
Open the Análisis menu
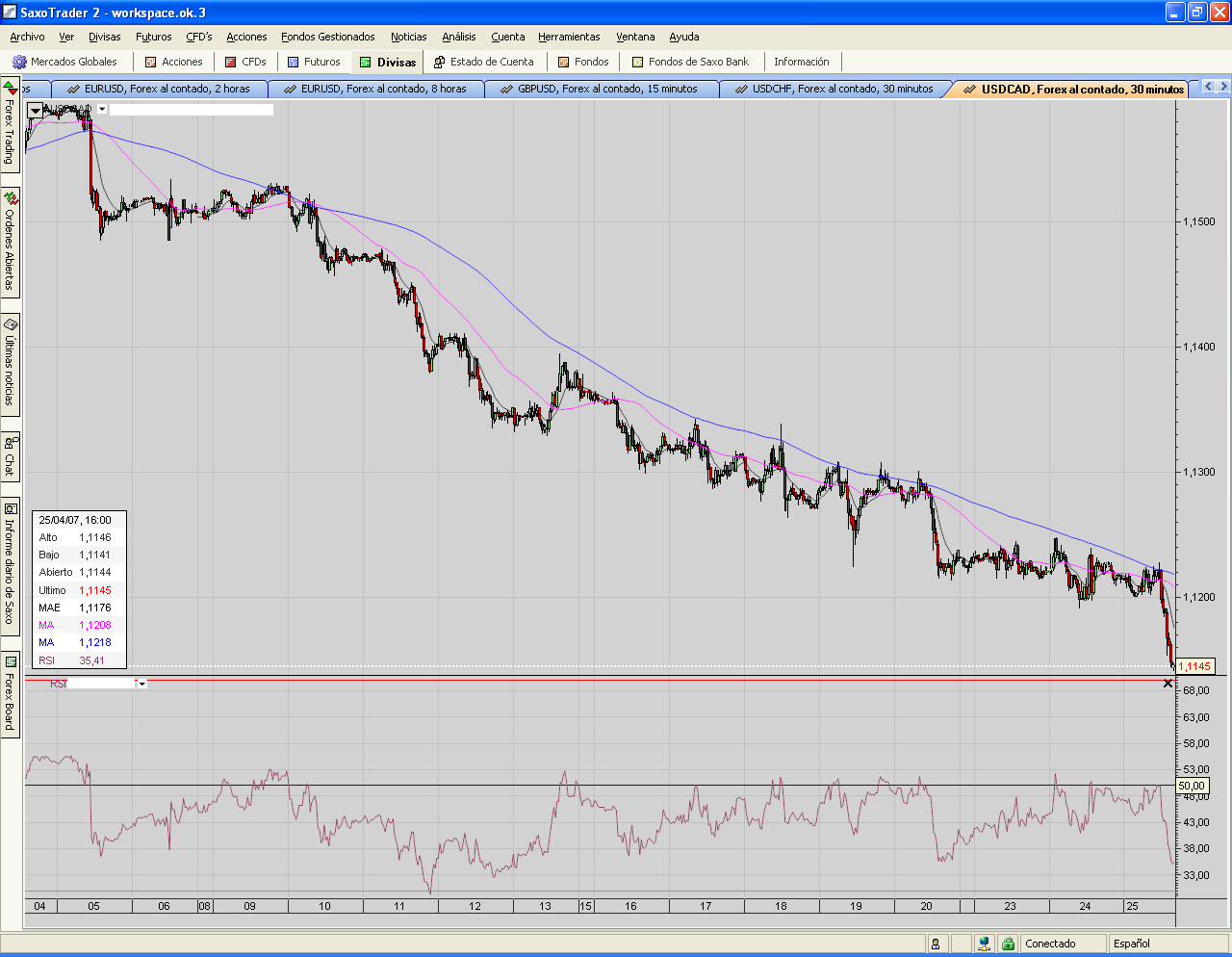point(458,37)
